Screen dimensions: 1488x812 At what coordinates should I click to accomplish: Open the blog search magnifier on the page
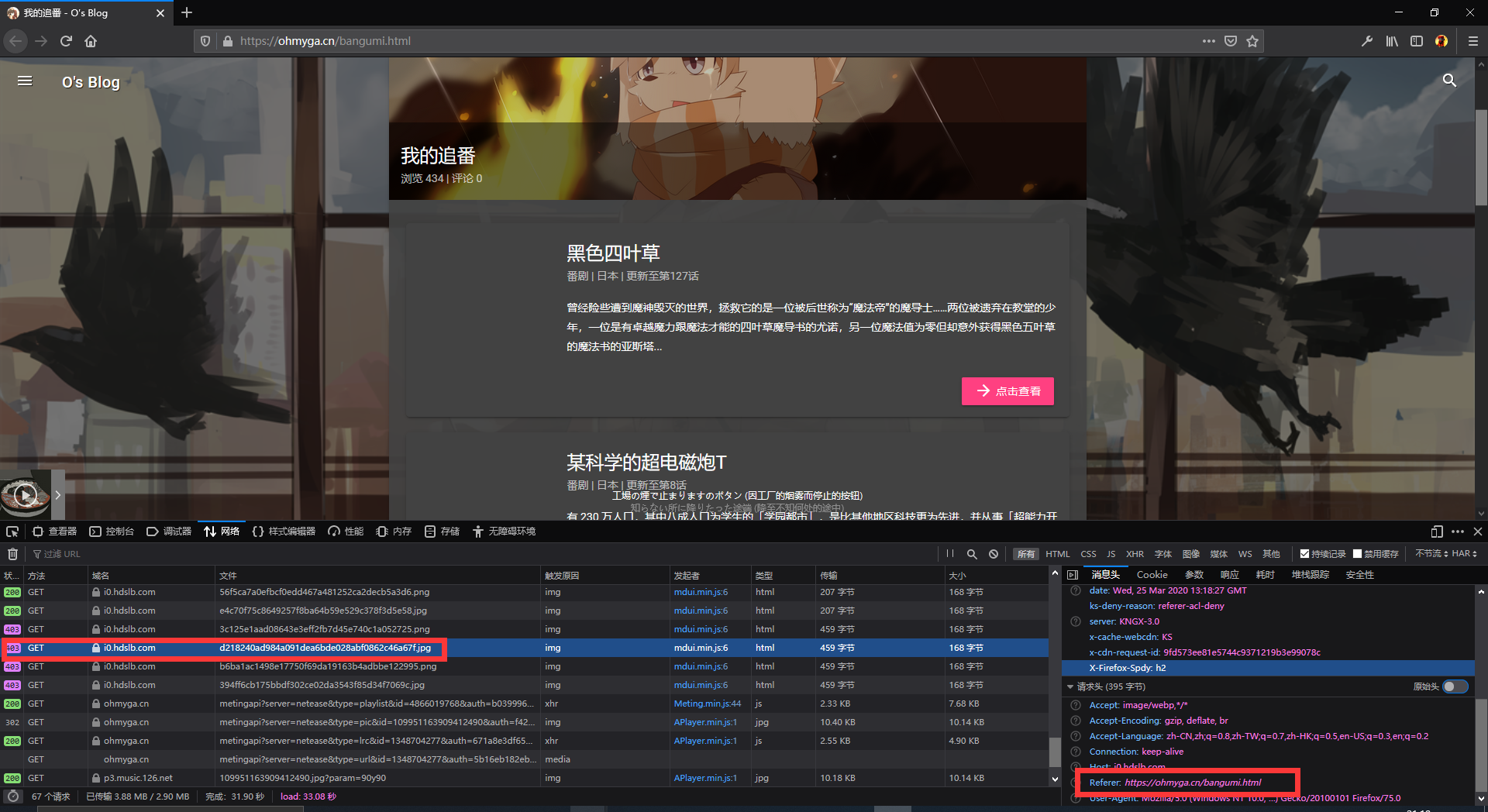(x=1449, y=81)
